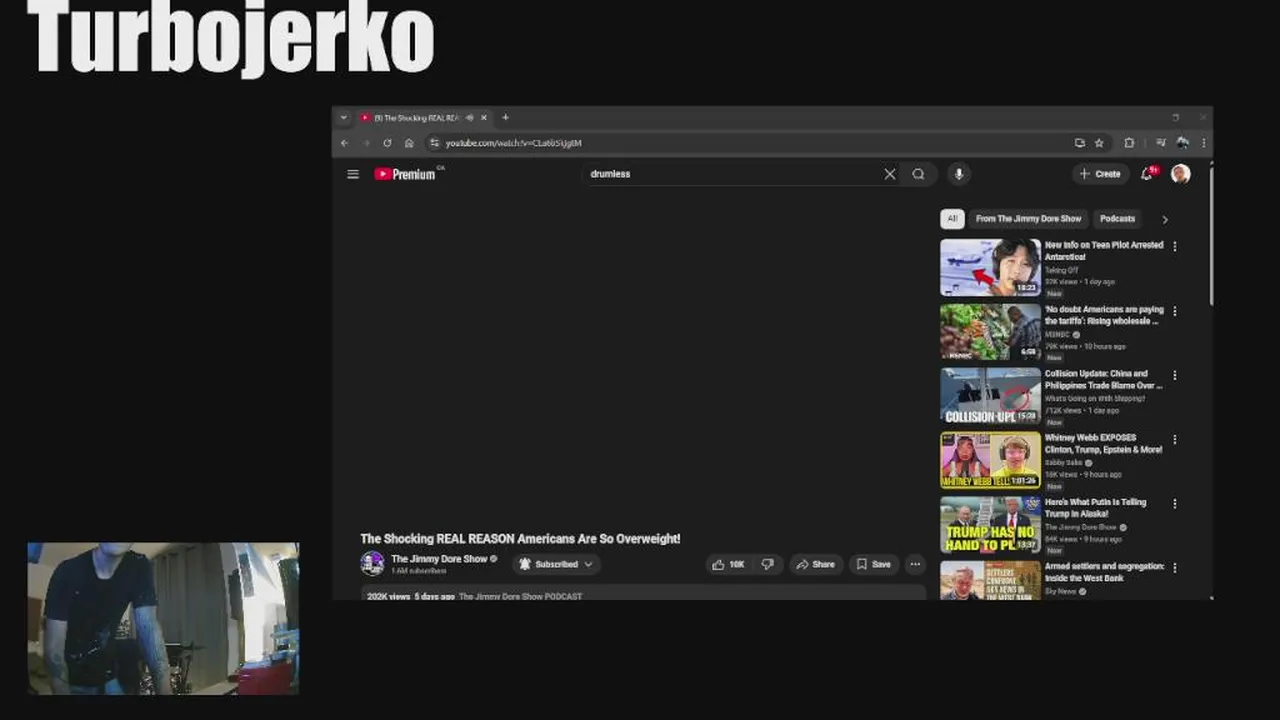This screenshot has width=1280, height=720.
Task: Open browser extensions puzzle icon
Action: (x=1129, y=143)
